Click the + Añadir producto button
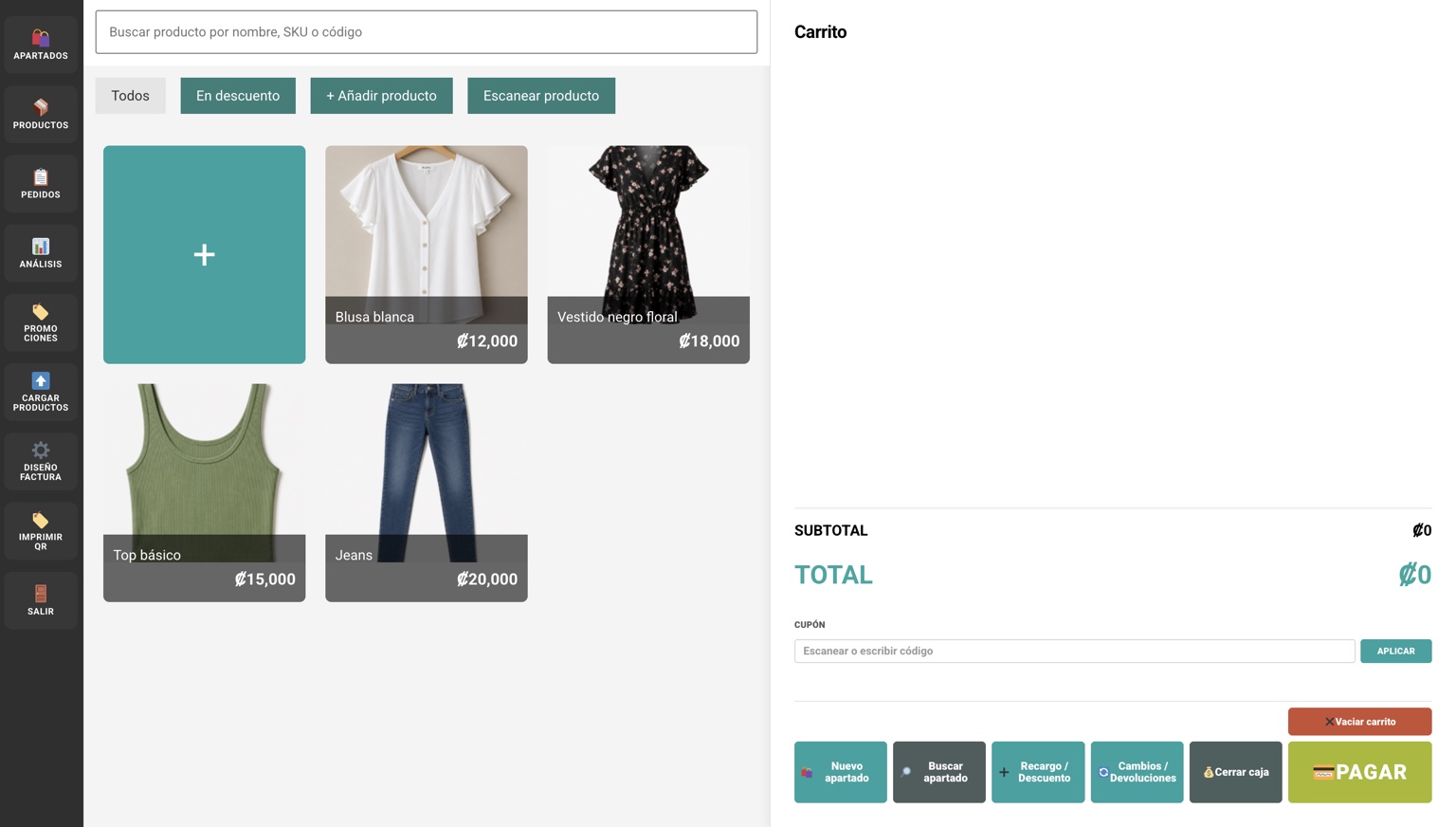Screen dimensions: 1456x827 point(381,96)
